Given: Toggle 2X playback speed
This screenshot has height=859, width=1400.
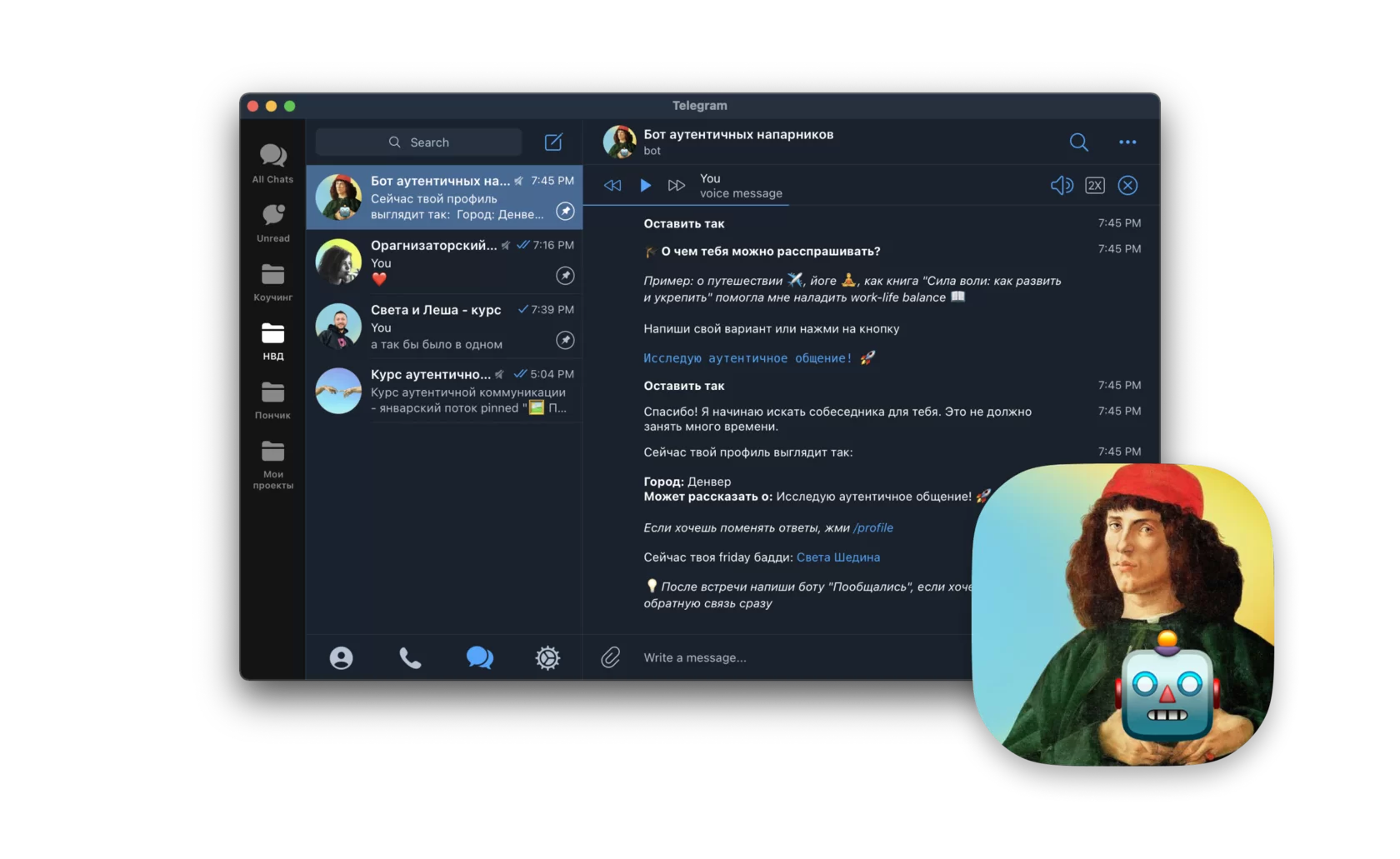Looking at the screenshot, I should tap(1095, 185).
